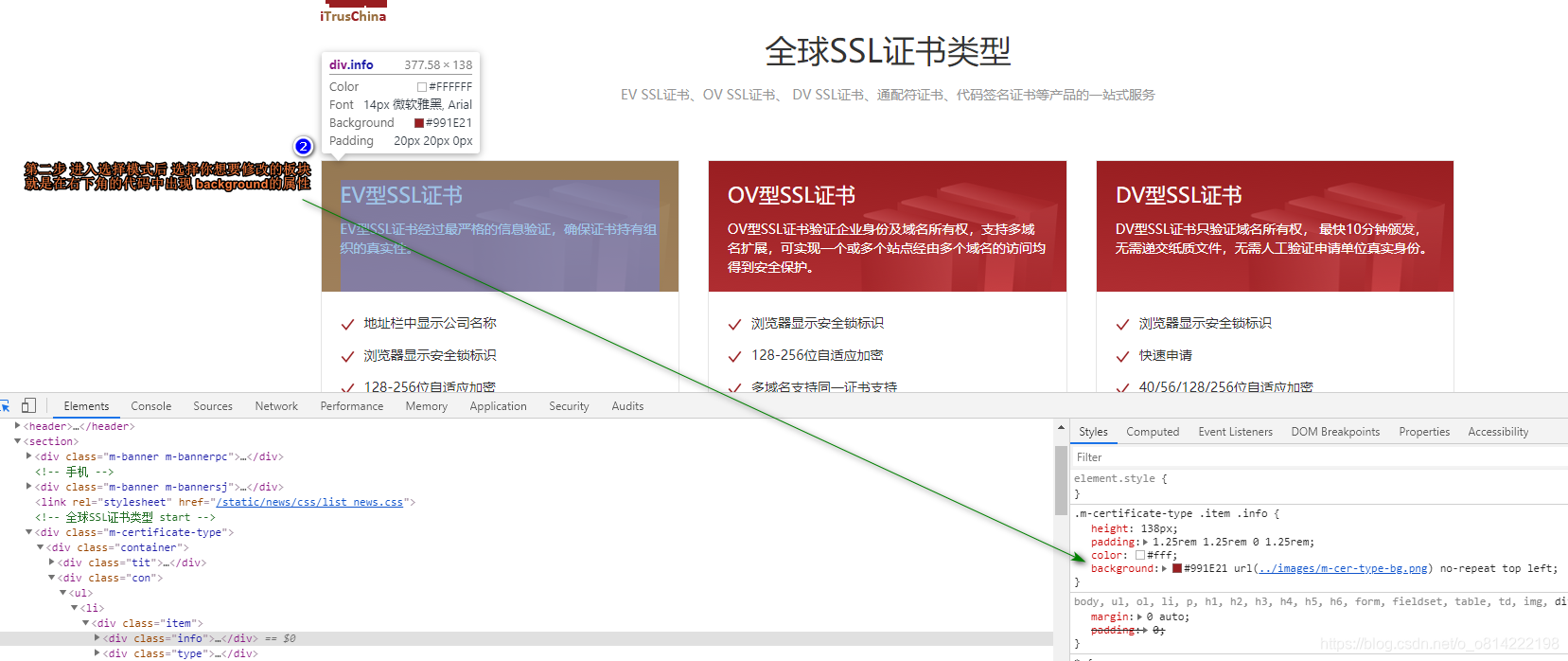Click the iTrusChina logo
Viewport: 1568px width, 661px height.
pos(353,12)
